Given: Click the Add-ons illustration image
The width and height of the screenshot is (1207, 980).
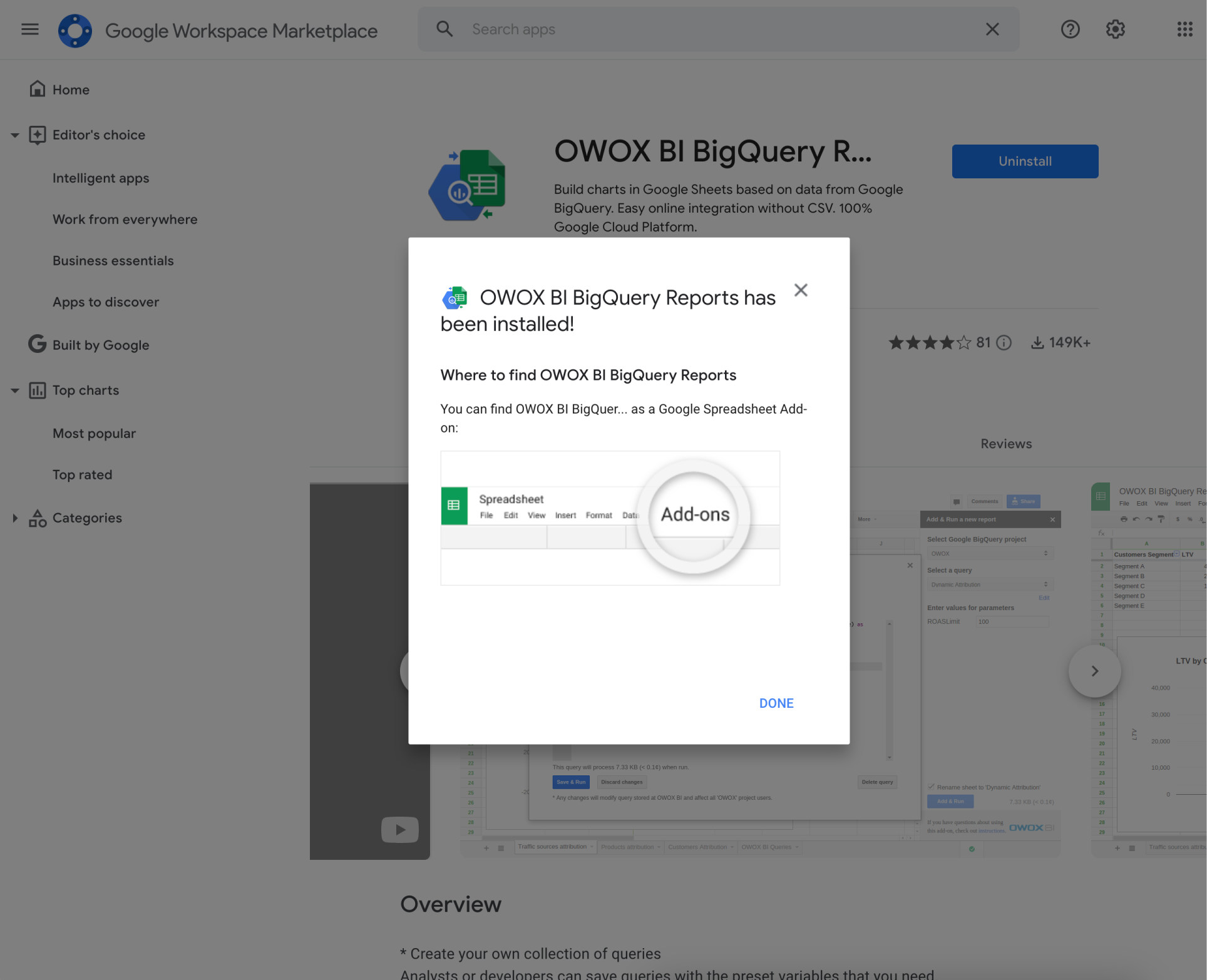Looking at the screenshot, I should [x=610, y=518].
